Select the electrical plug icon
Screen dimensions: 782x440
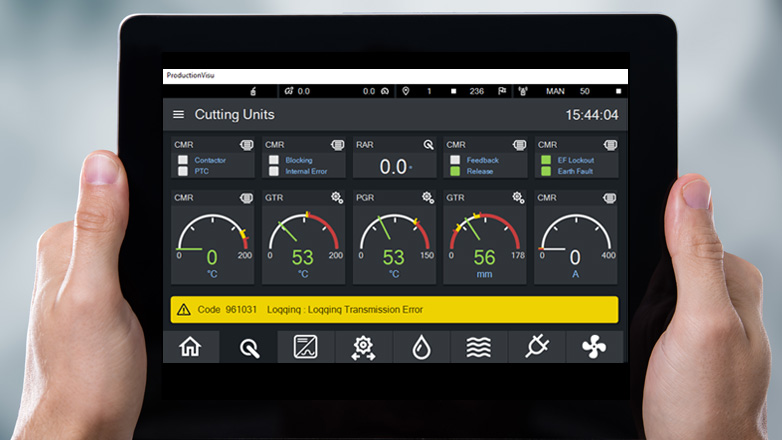(536, 347)
